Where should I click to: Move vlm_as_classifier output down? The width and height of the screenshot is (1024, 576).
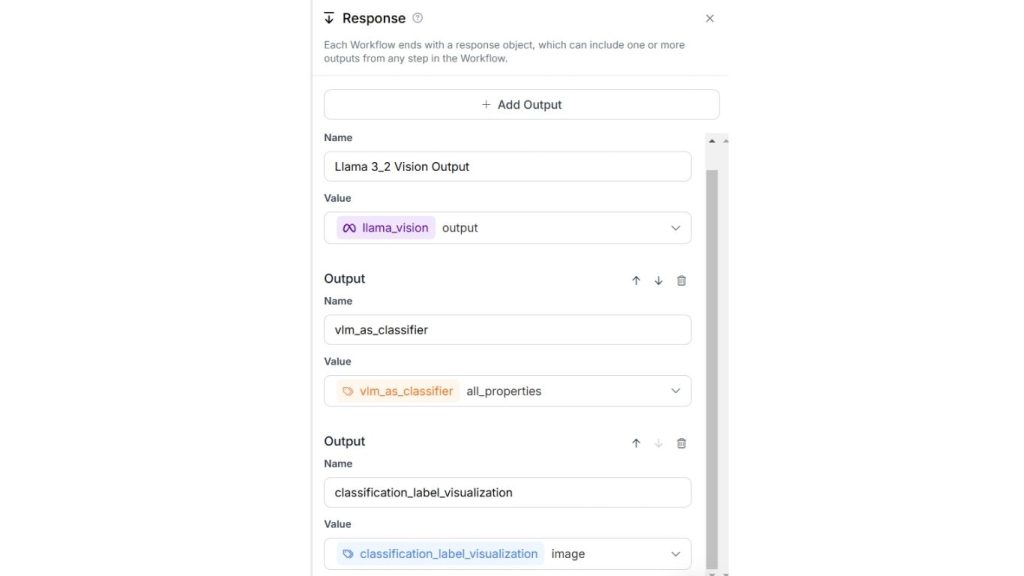pos(658,281)
